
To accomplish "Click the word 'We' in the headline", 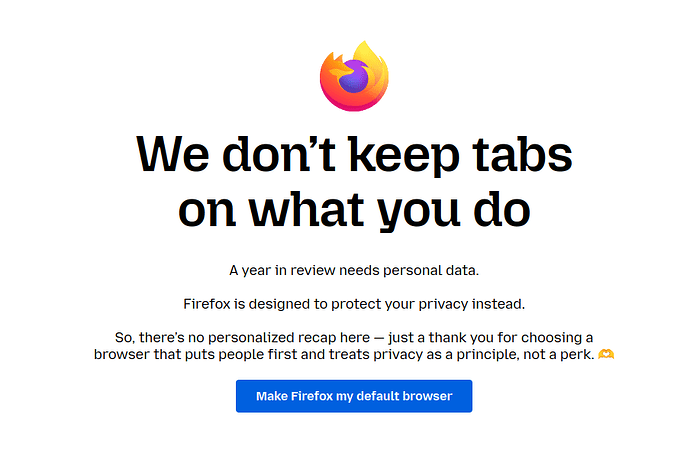I will (x=172, y=154).
